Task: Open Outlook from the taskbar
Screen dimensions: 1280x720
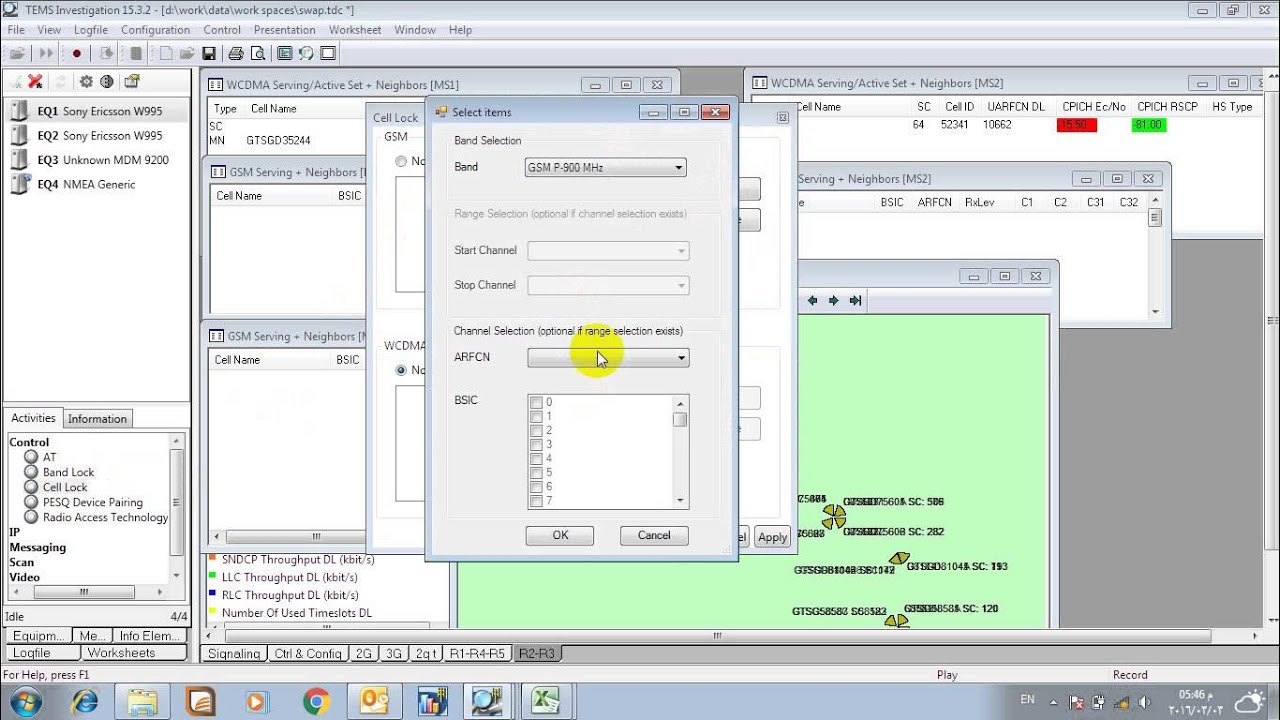Action: coord(374,700)
